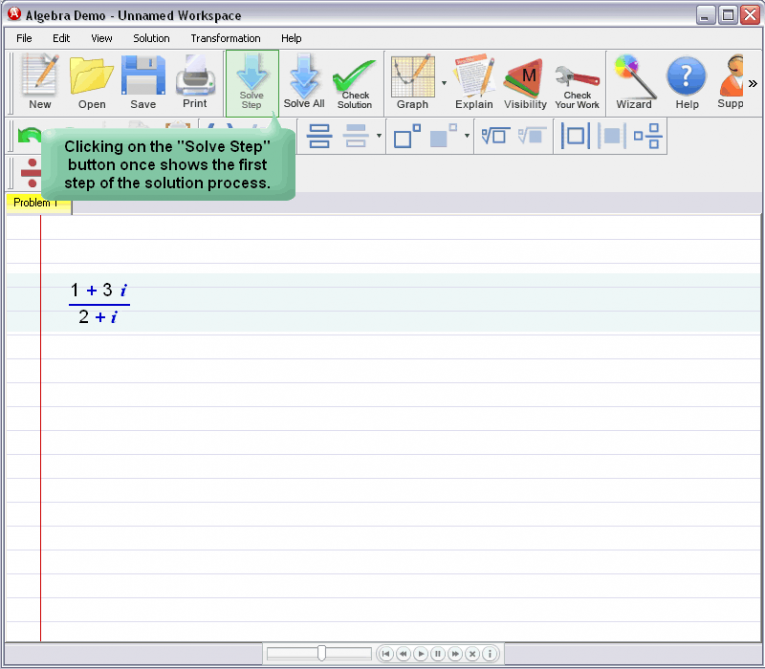The image size is (765, 669).
Task: Expand the fraction template dropdown arrow
Action: pyautogui.click(x=379, y=136)
